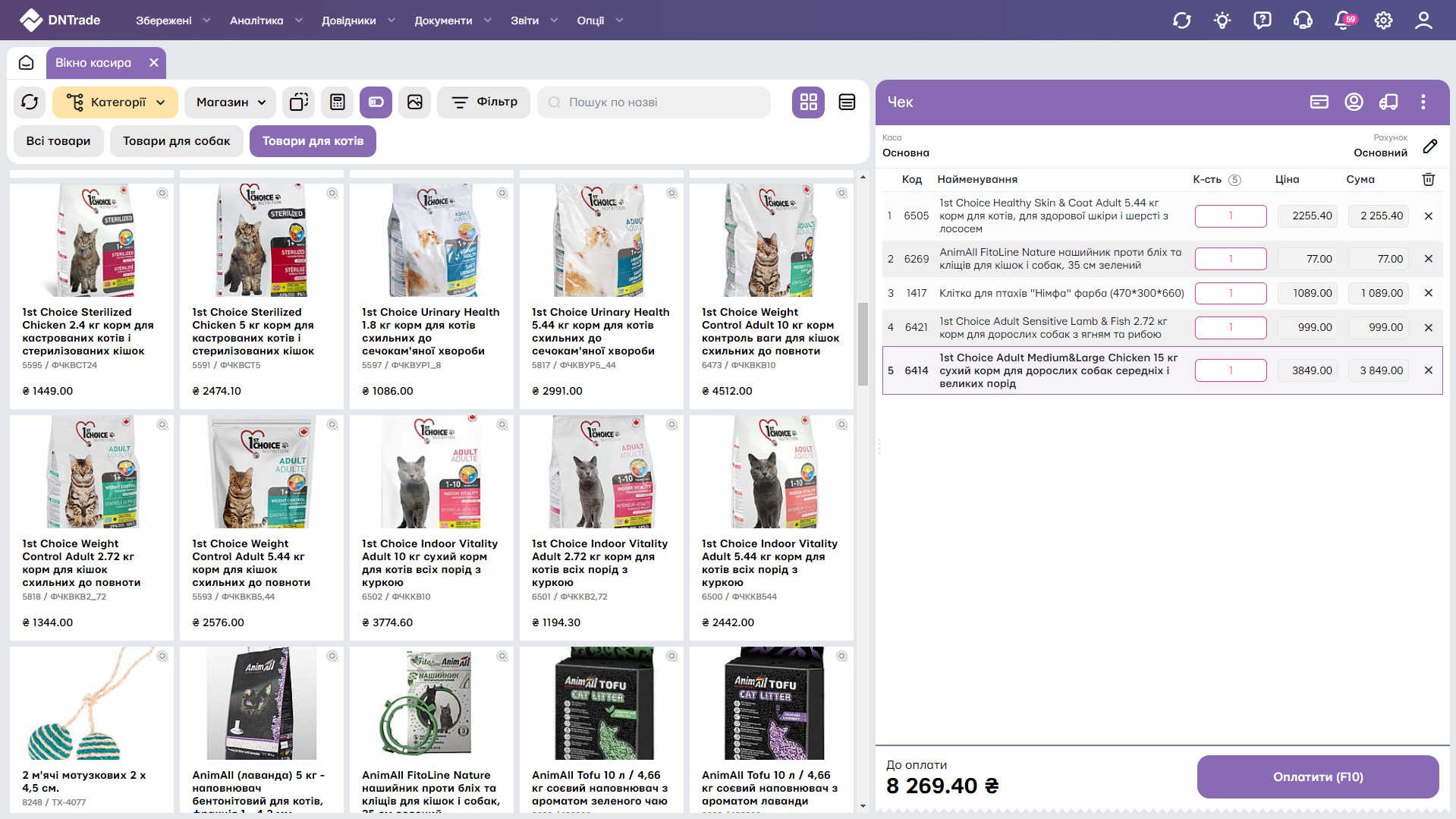Select customer icon in Чек header
The width and height of the screenshot is (1456, 819).
click(x=1354, y=102)
